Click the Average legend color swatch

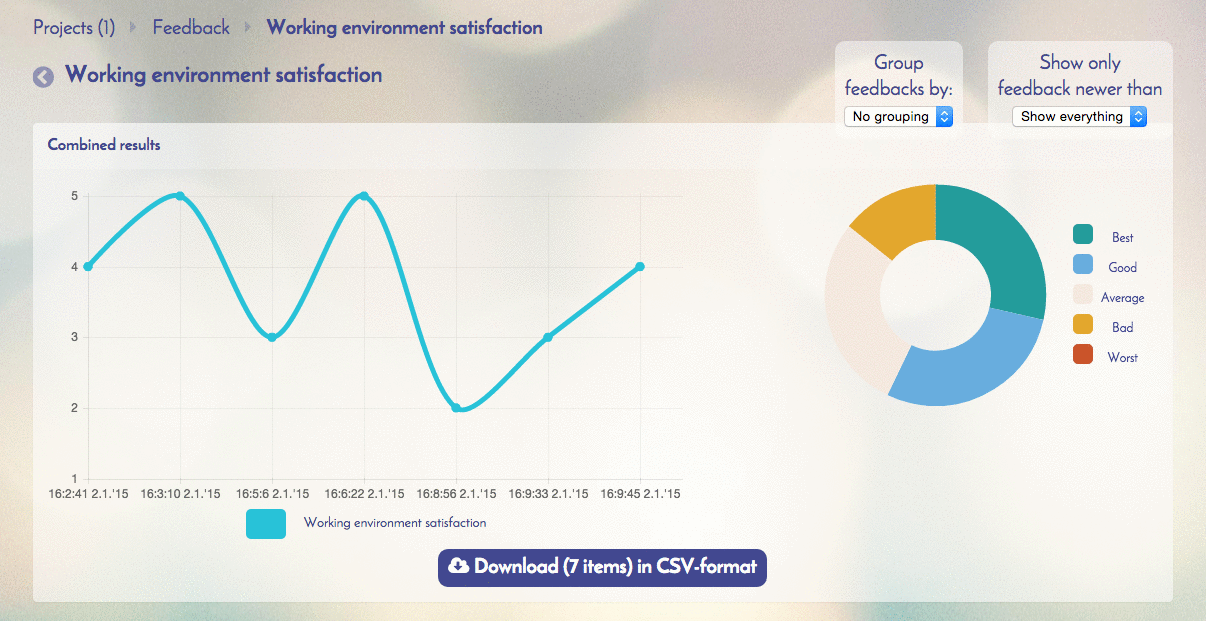pos(1083,295)
